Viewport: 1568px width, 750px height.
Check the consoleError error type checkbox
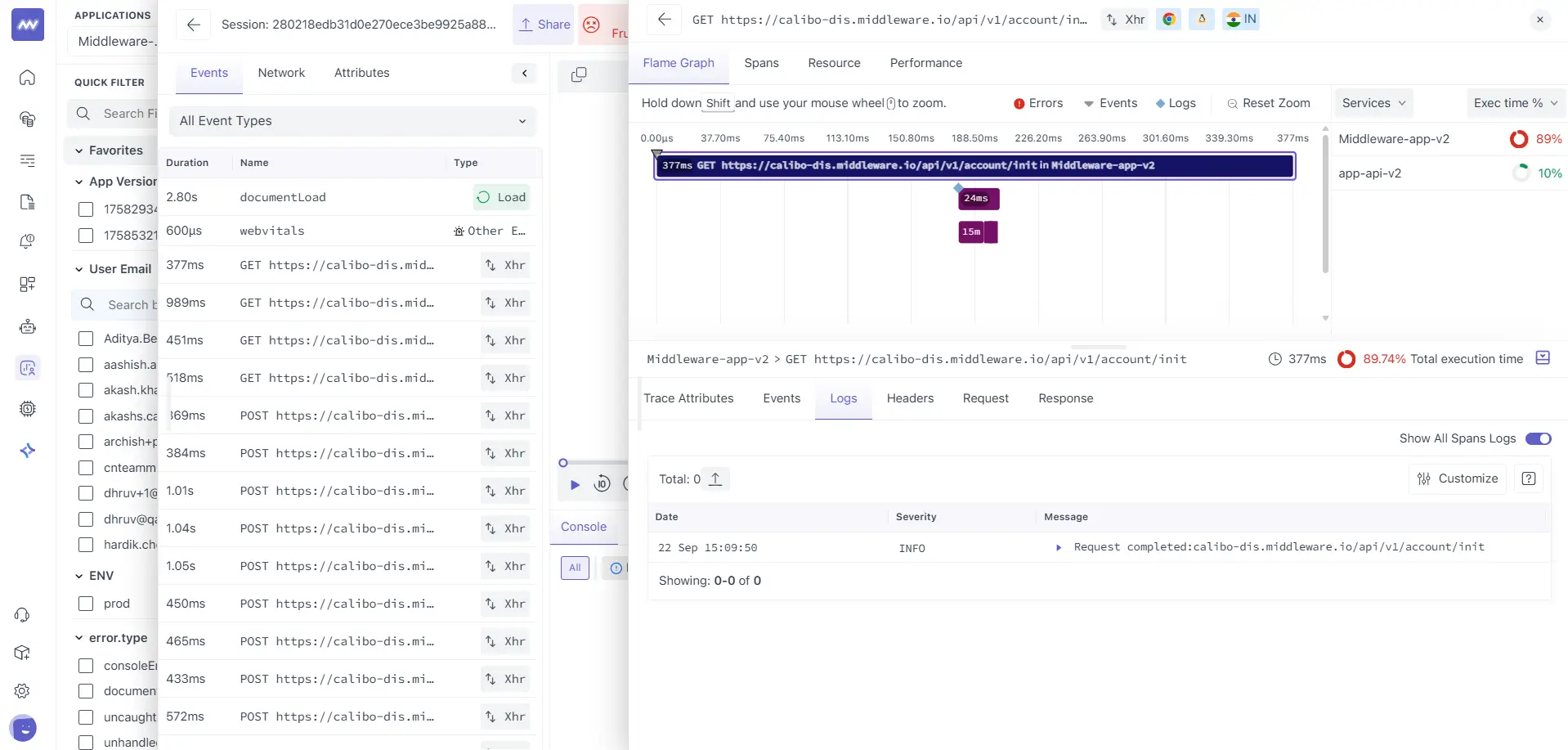pyautogui.click(x=86, y=666)
